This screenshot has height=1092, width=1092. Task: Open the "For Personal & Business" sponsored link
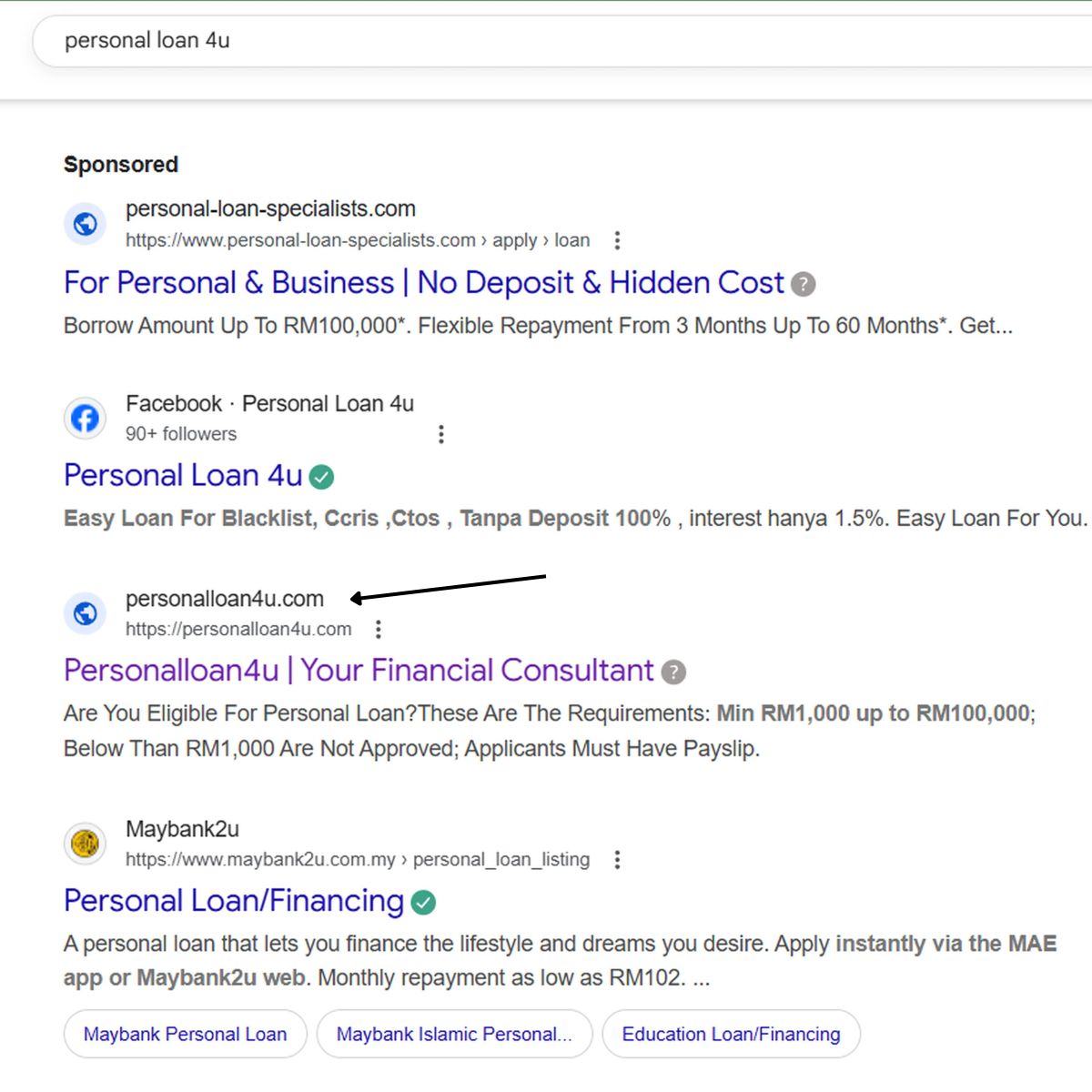pyautogui.click(x=423, y=283)
